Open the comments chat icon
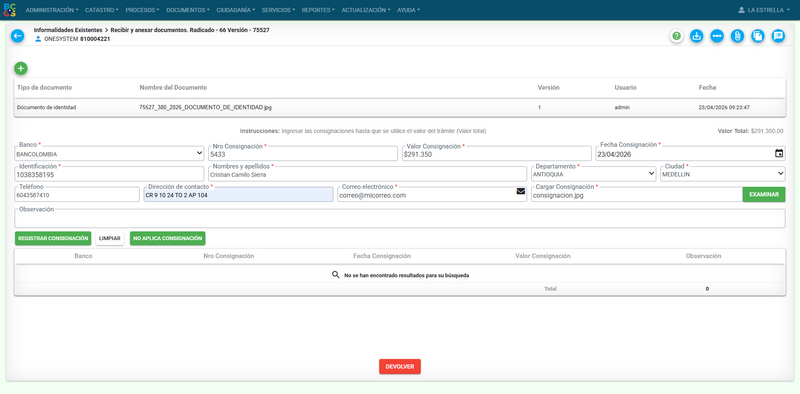 (x=778, y=36)
